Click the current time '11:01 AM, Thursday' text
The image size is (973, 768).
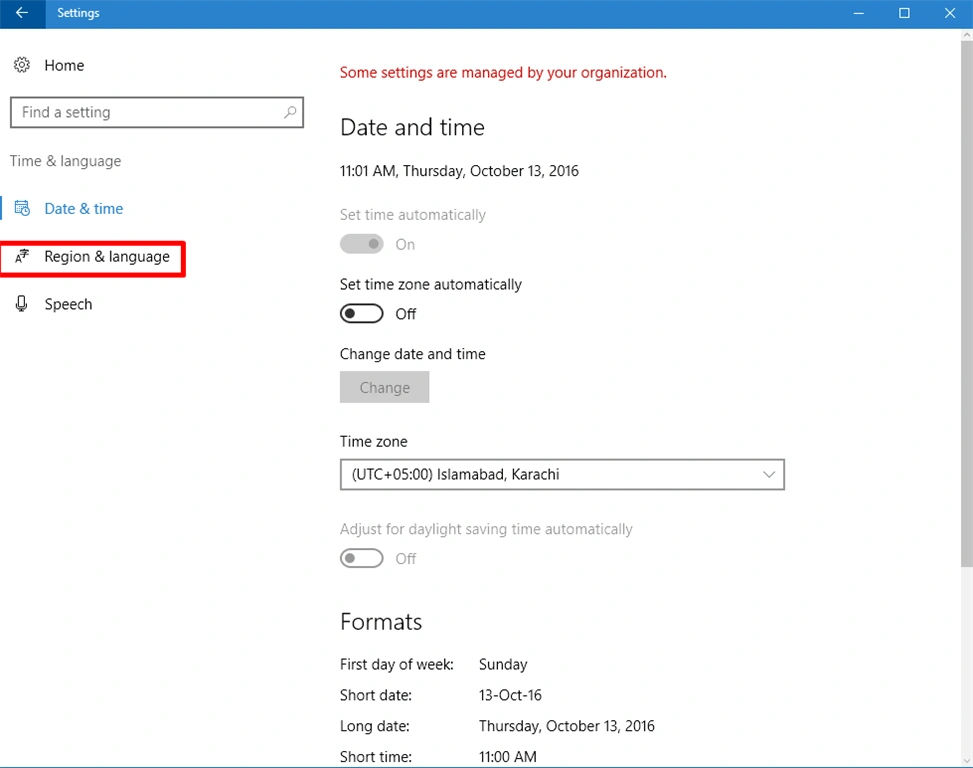pos(459,171)
